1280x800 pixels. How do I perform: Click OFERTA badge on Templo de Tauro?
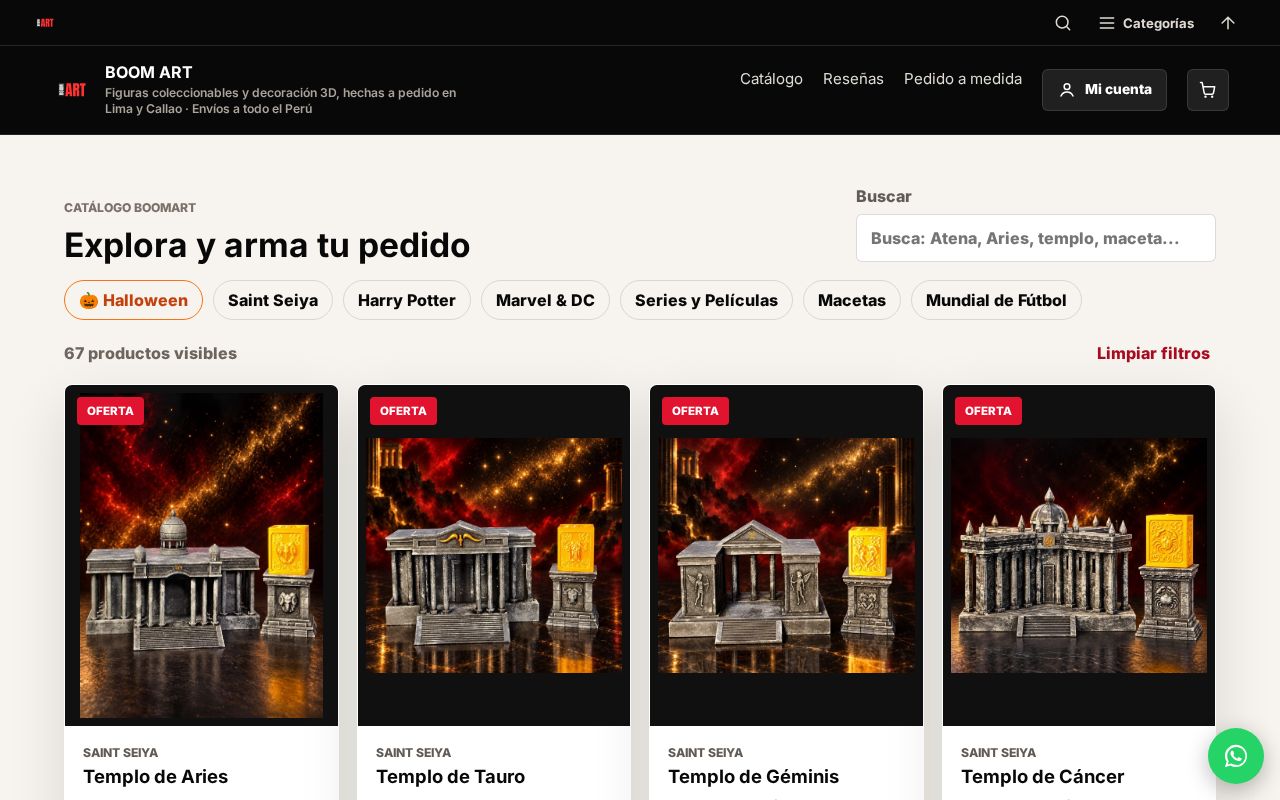pos(403,411)
